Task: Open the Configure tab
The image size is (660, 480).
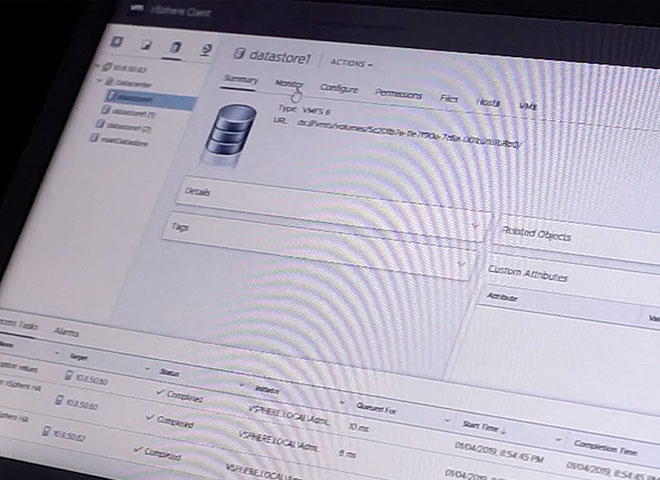Action: (x=339, y=88)
